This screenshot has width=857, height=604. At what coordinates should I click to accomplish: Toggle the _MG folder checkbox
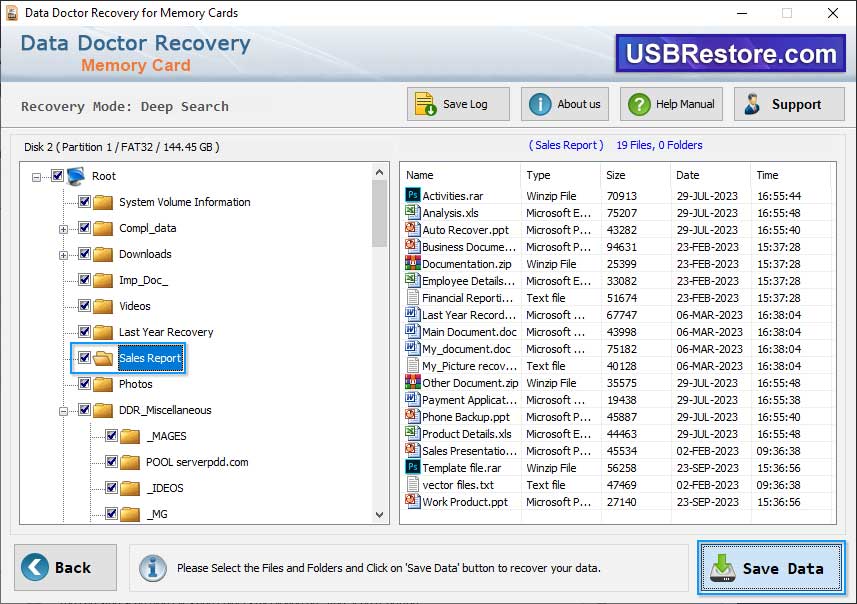[x=111, y=514]
